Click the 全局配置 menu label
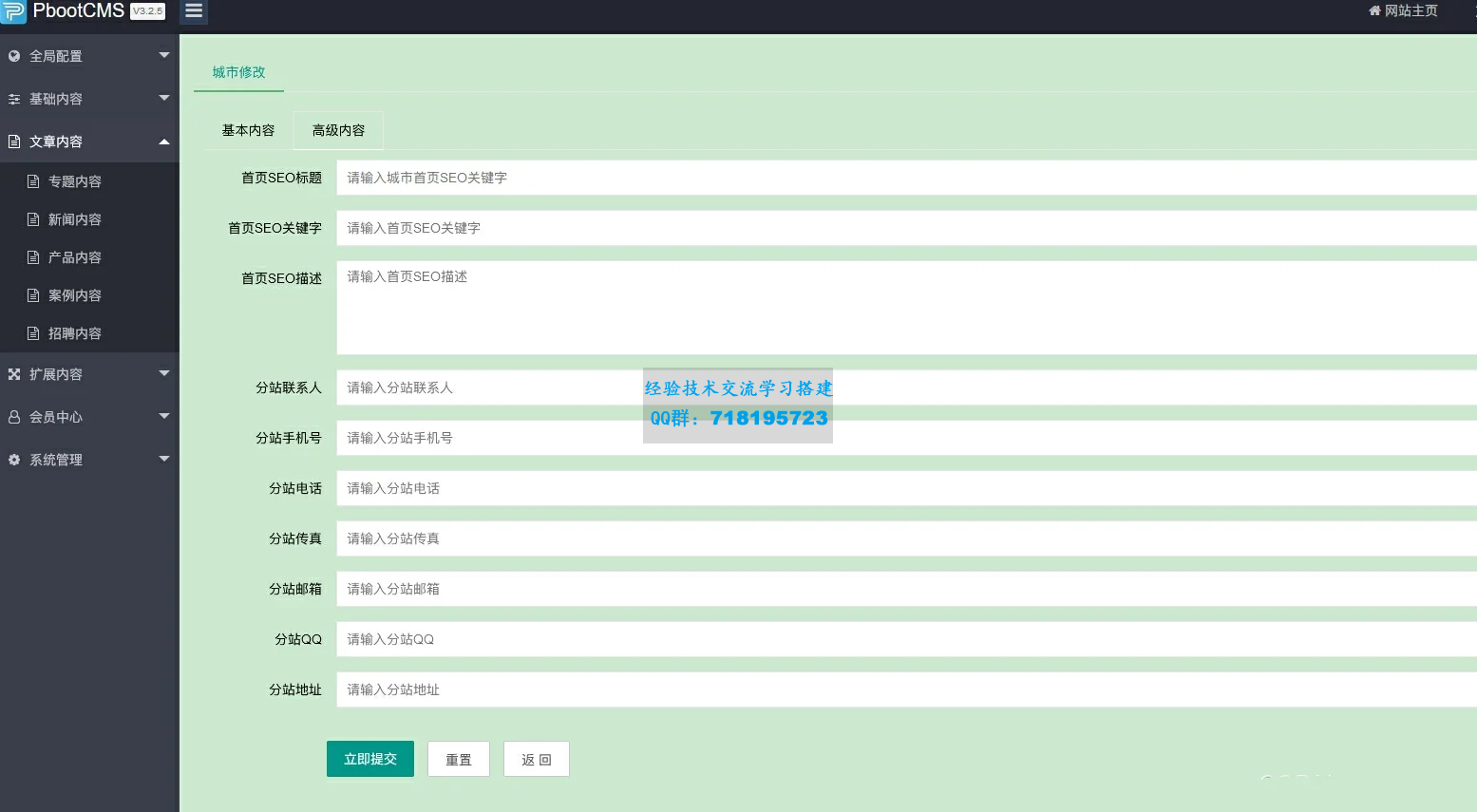The image size is (1477, 812). click(x=56, y=56)
